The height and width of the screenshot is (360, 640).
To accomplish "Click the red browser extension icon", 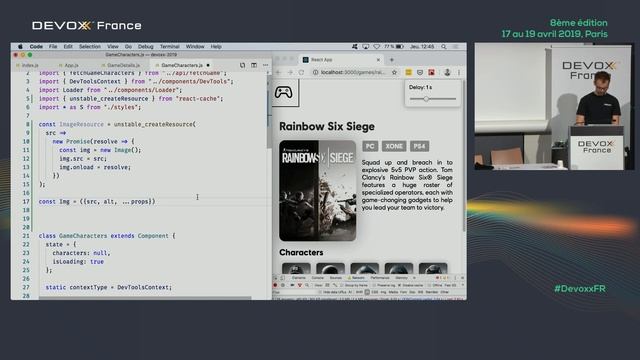I will 431,72.
